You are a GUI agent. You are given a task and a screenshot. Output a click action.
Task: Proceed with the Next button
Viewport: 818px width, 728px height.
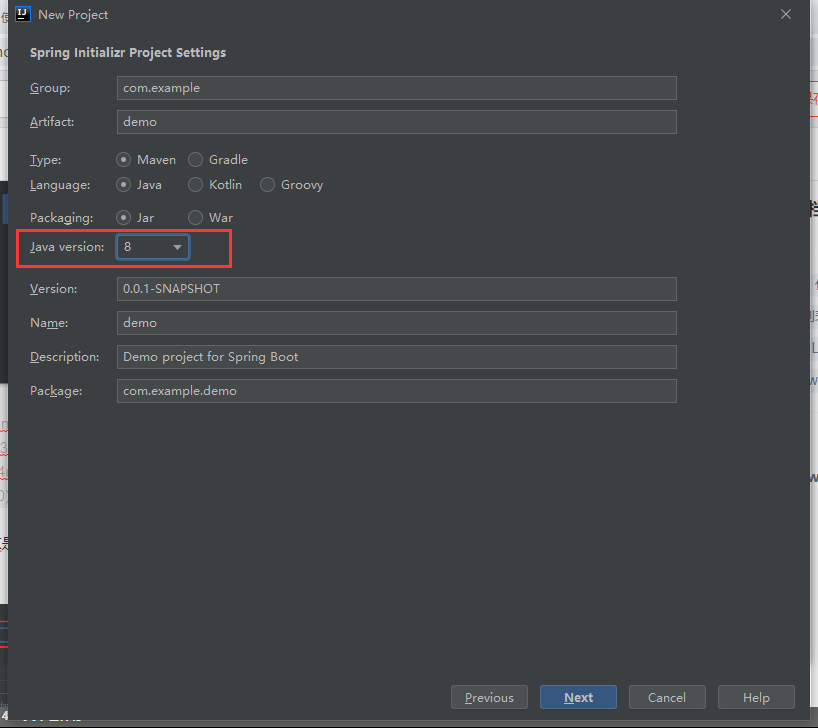(578, 697)
